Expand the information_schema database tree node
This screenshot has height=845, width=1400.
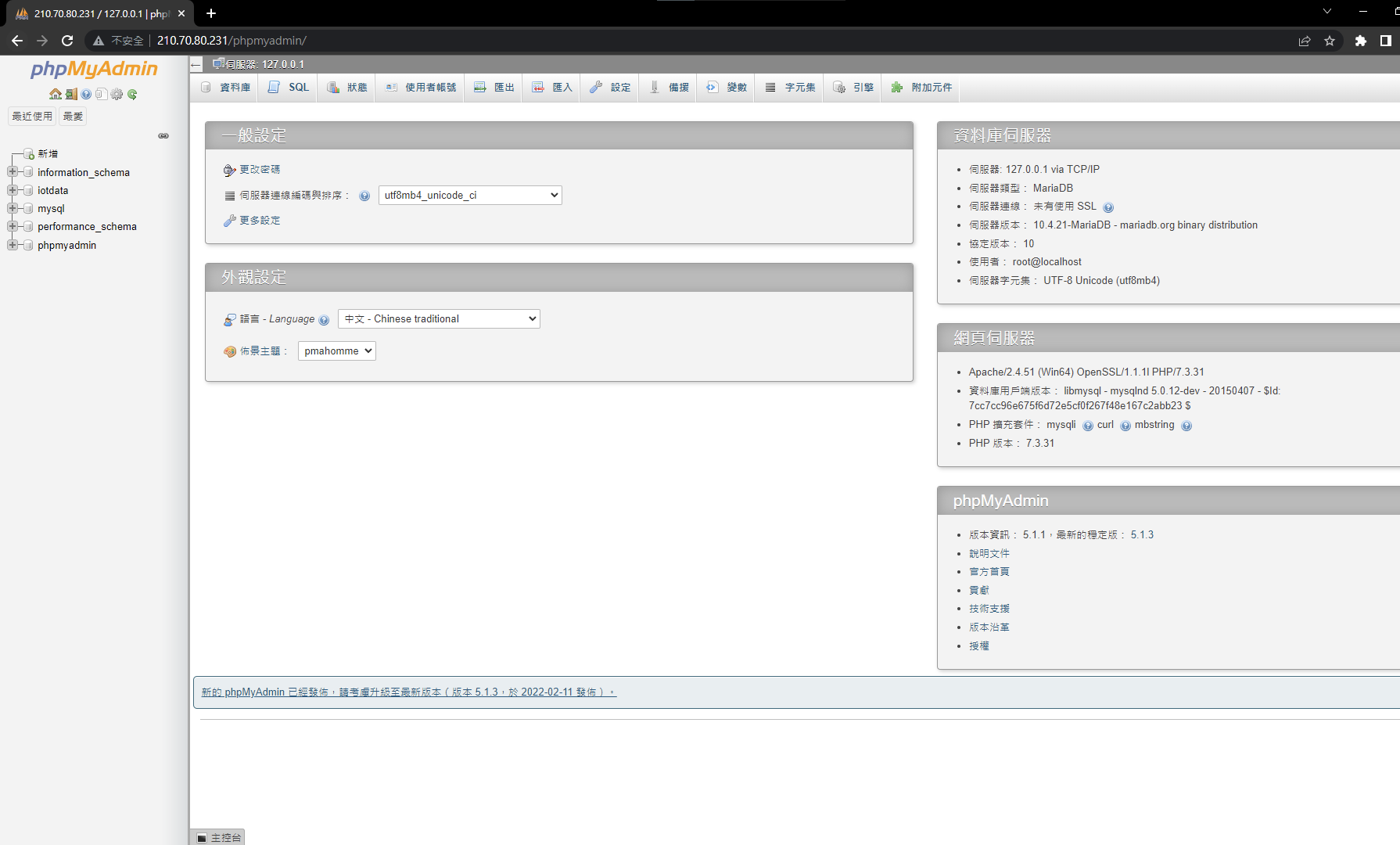click(x=13, y=172)
